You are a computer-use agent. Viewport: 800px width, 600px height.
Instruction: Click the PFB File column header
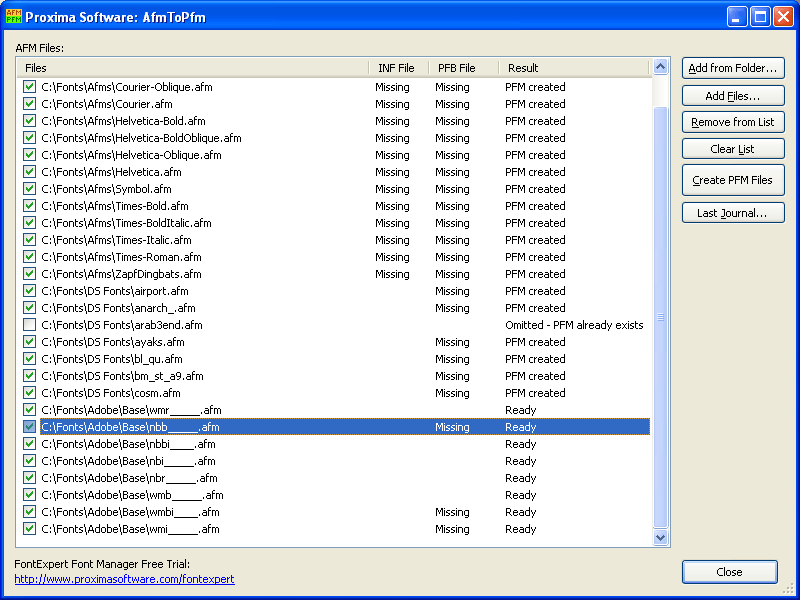[463, 68]
